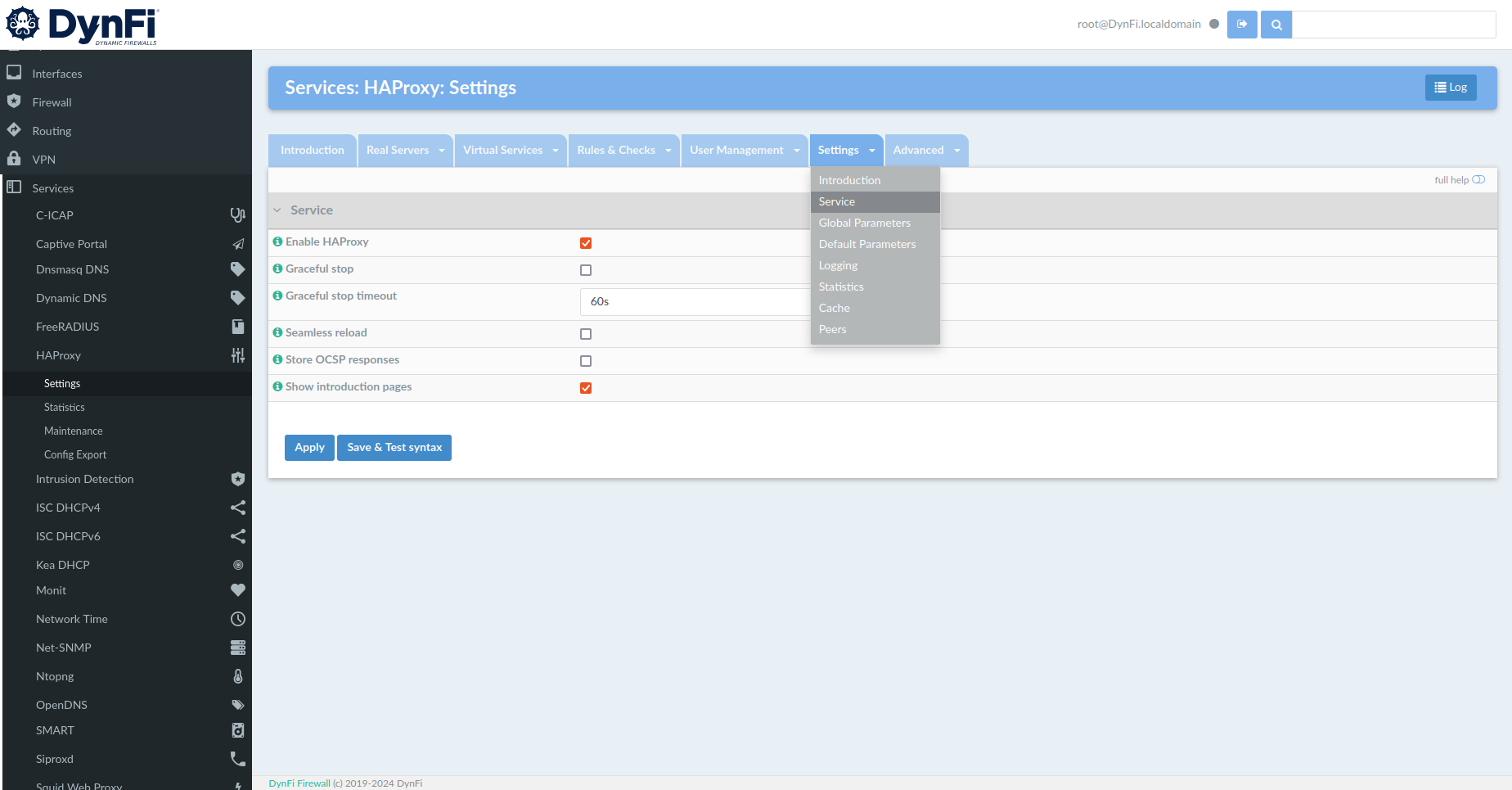Click the Net-SNMP server icon
This screenshot has height=790, width=1512.
click(x=237, y=648)
